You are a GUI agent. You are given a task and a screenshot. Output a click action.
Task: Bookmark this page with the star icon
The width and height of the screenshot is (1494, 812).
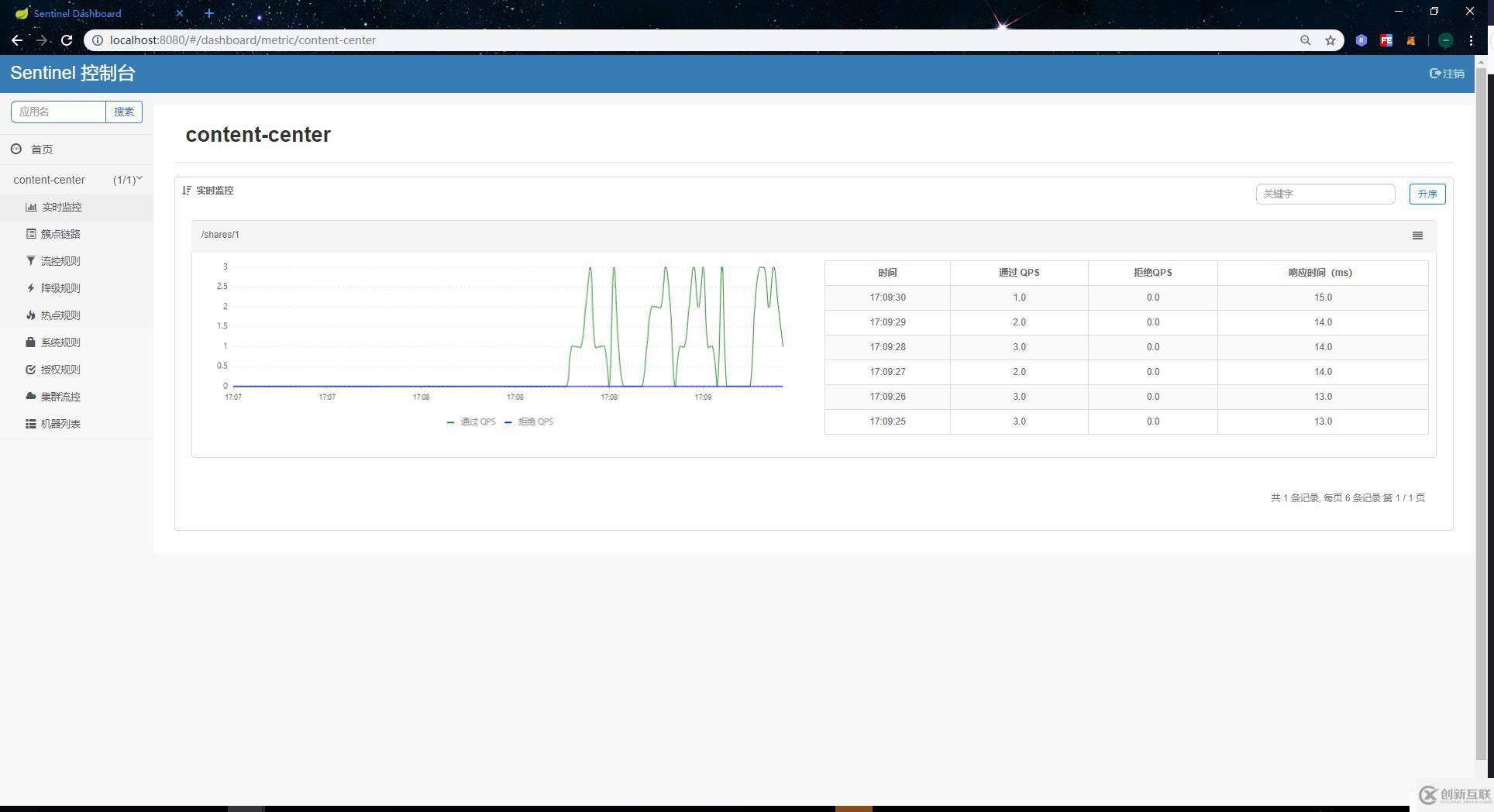(x=1330, y=40)
